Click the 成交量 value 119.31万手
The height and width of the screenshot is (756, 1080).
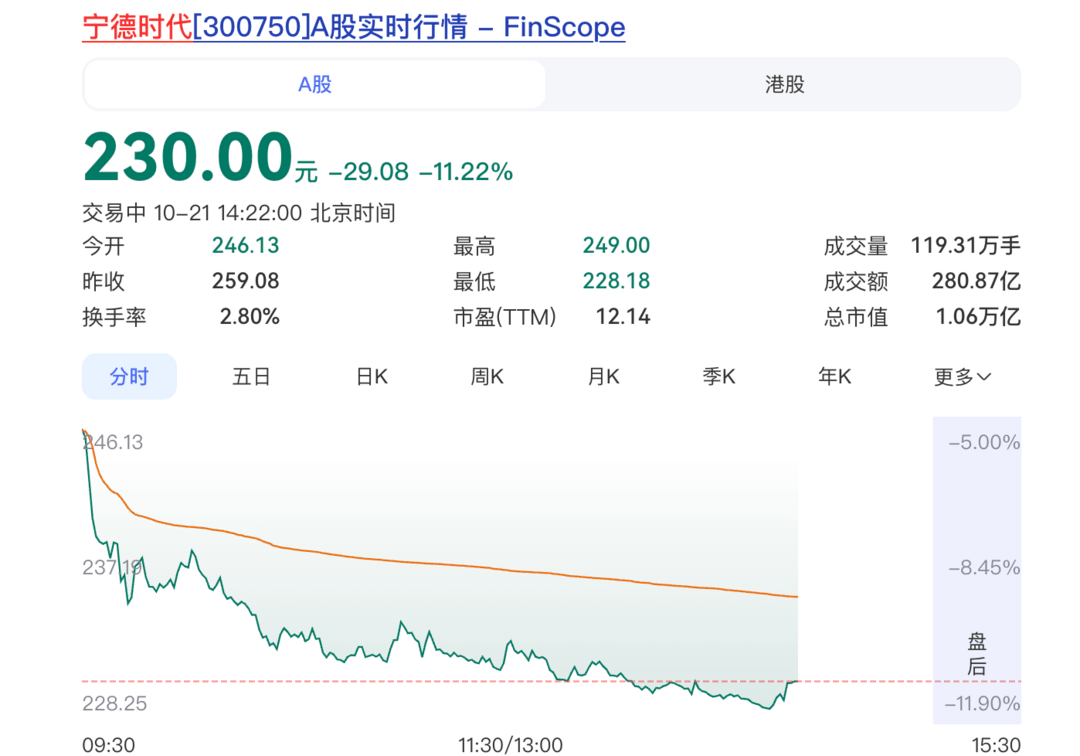click(x=966, y=245)
